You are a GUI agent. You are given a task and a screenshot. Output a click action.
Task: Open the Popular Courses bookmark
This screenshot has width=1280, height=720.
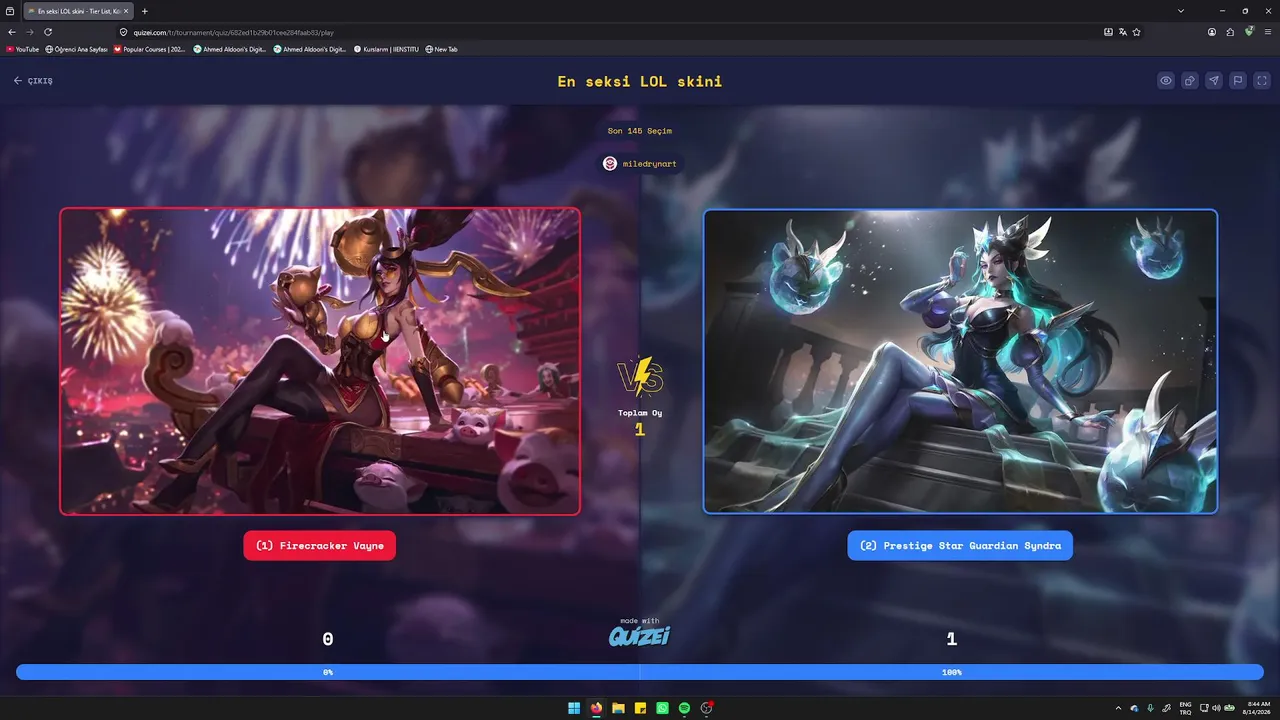click(150, 49)
